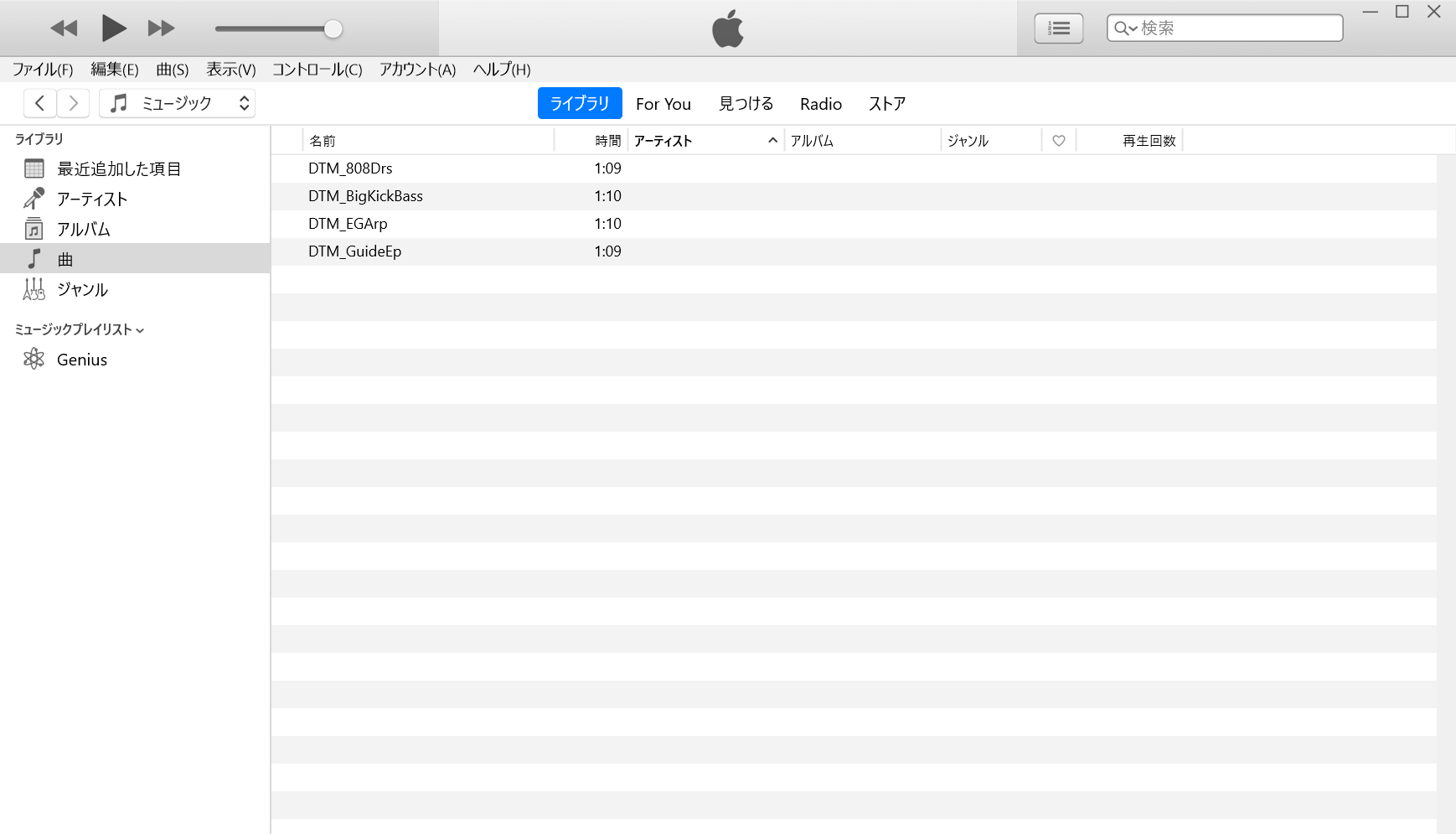
Task: Go forward with the right arrow button
Action: pos(73,103)
